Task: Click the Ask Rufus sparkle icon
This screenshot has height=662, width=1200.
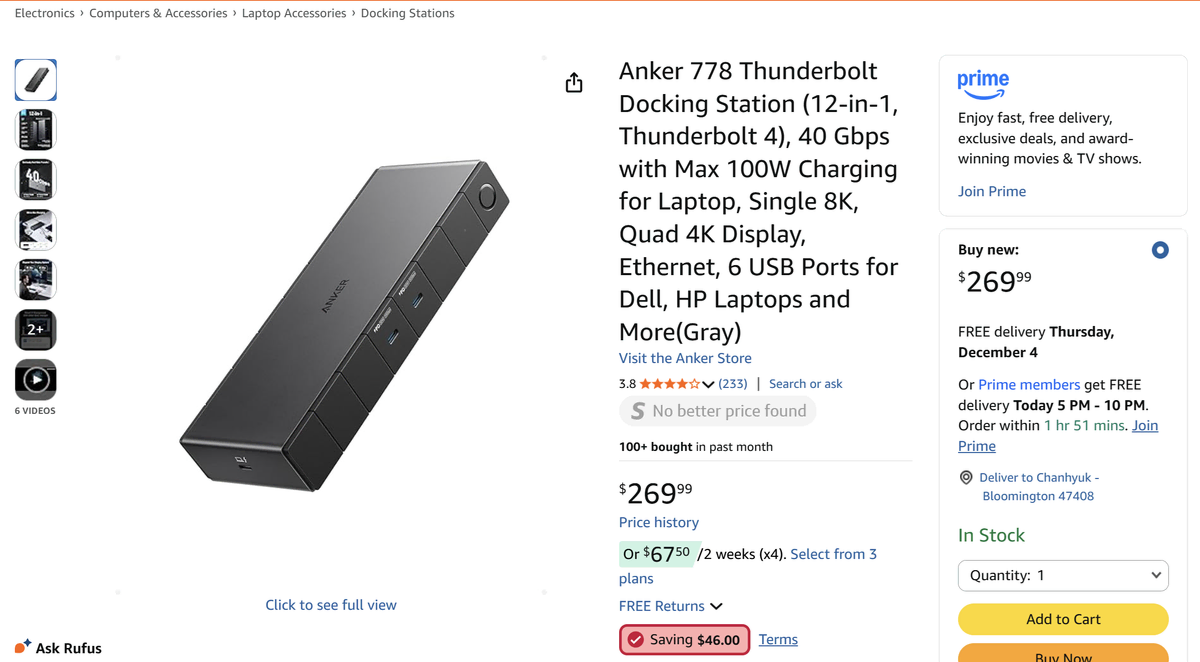Action: (23, 647)
